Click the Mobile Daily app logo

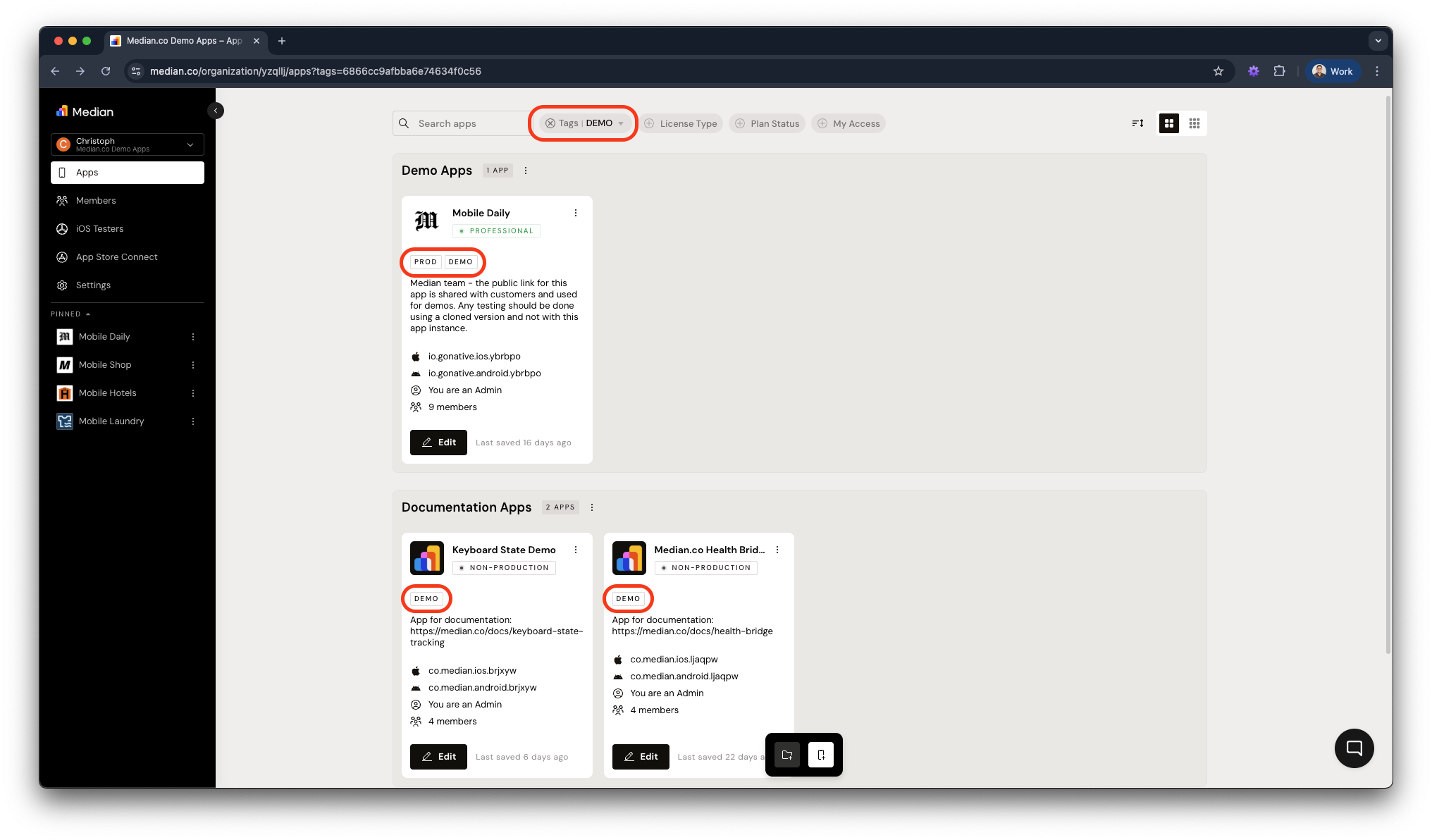[427, 221]
